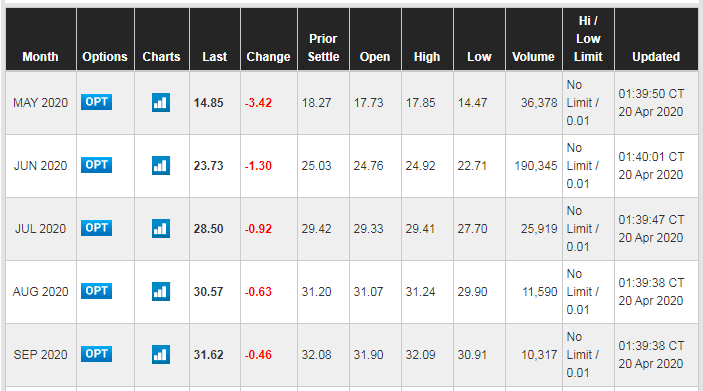
Task: Select the MAY 2020 month cell
Action: tap(41, 103)
